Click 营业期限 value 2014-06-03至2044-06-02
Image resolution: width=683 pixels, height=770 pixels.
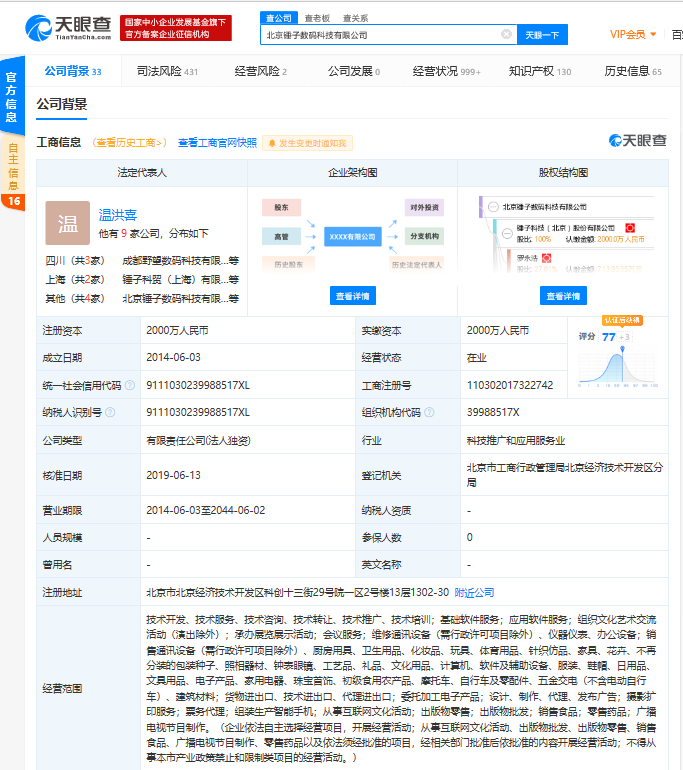pos(206,510)
